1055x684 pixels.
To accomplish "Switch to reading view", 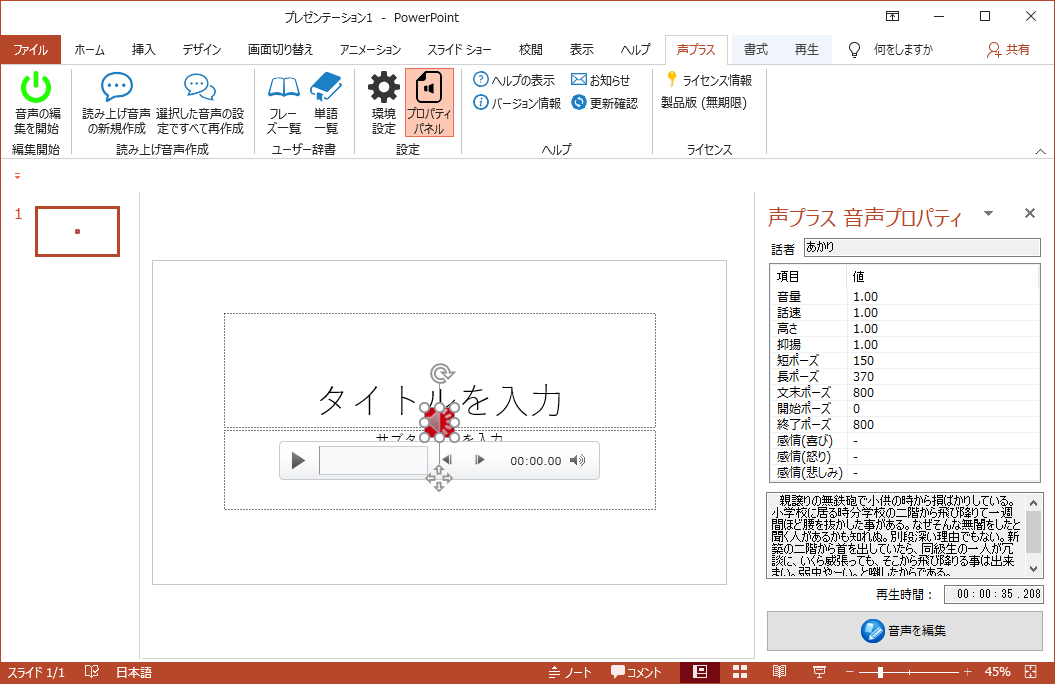I will (x=779, y=672).
